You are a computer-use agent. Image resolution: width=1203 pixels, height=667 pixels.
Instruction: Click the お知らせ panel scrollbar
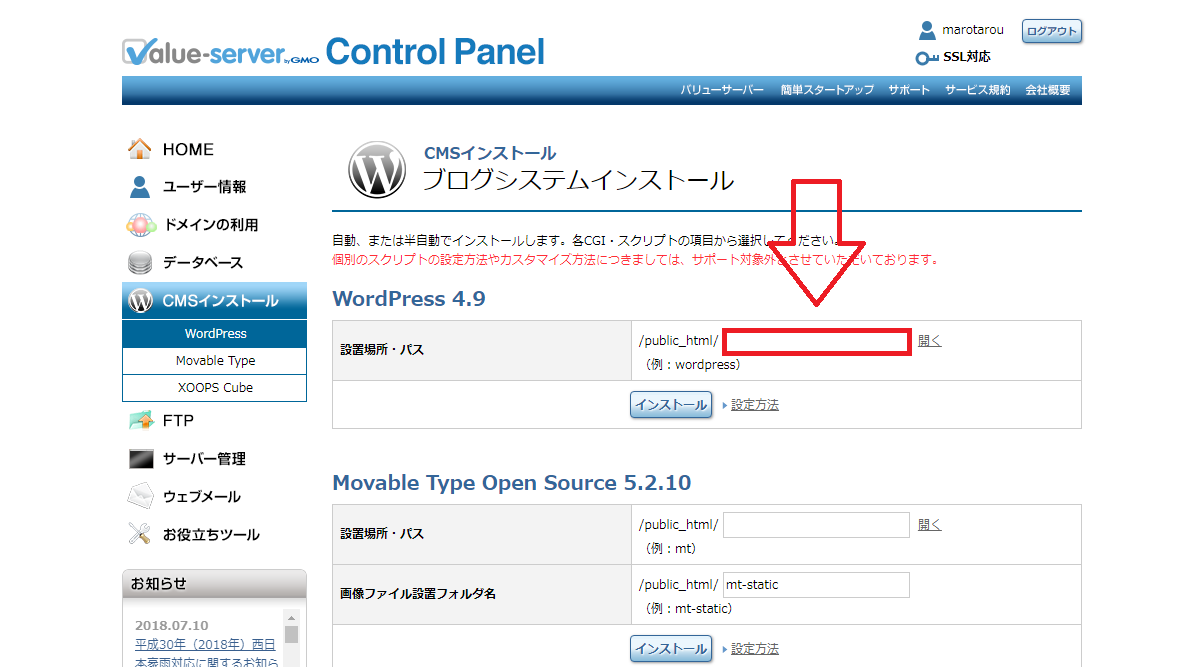coord(292,638)
